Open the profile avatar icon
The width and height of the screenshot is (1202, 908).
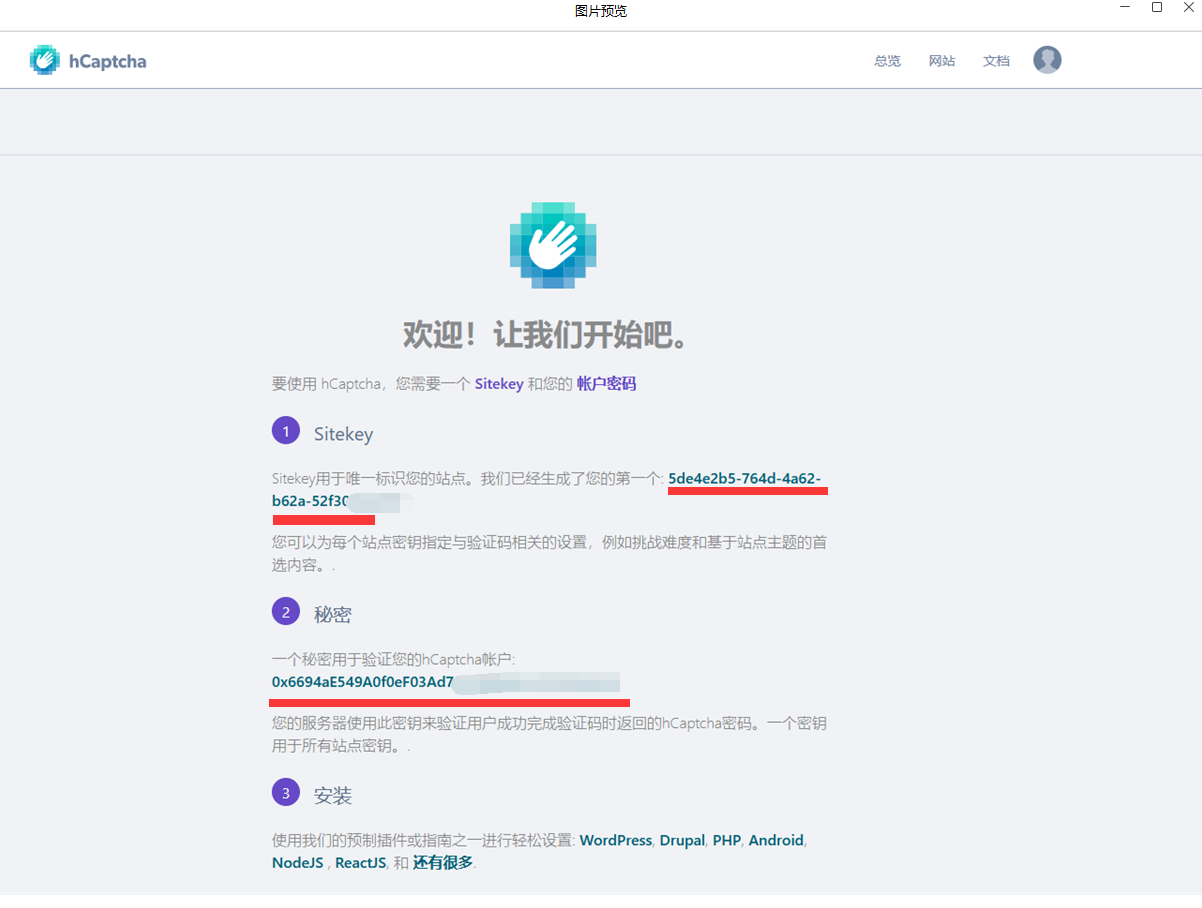pos(1047,60)
